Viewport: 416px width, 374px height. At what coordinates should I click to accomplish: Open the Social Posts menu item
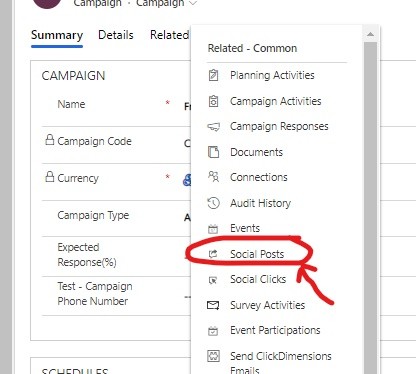coord(257,254)
